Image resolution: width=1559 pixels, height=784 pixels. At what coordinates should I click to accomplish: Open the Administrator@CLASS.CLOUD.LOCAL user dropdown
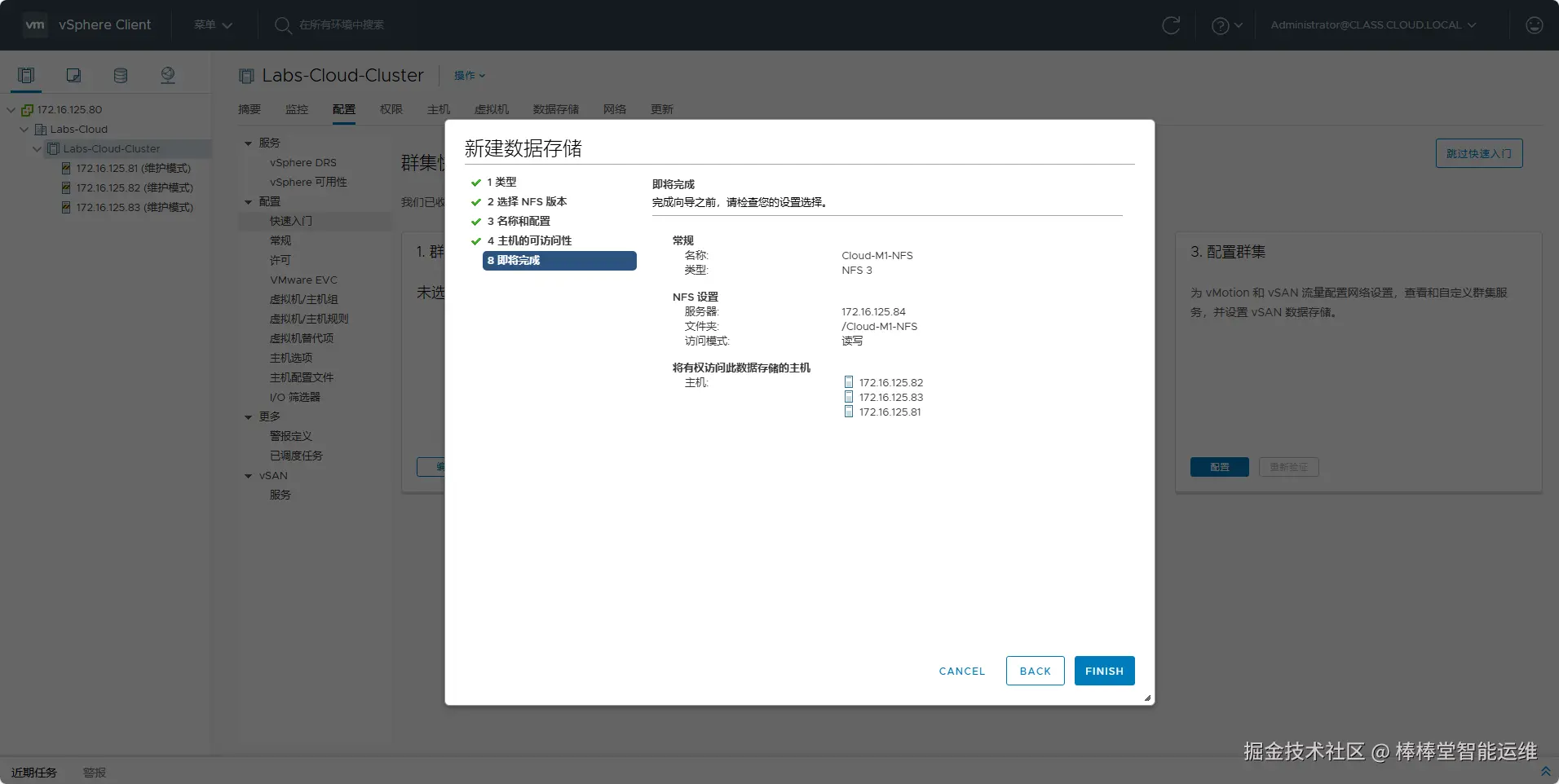coord(1373,25)
